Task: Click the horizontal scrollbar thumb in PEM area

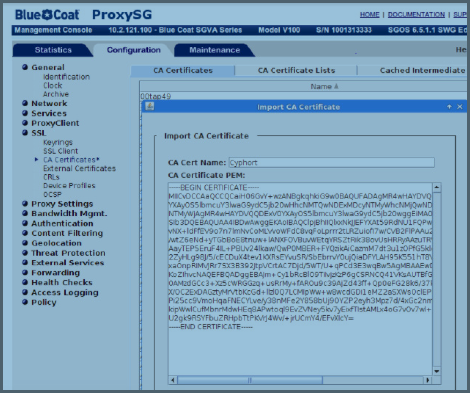Action: click(250, 380)
